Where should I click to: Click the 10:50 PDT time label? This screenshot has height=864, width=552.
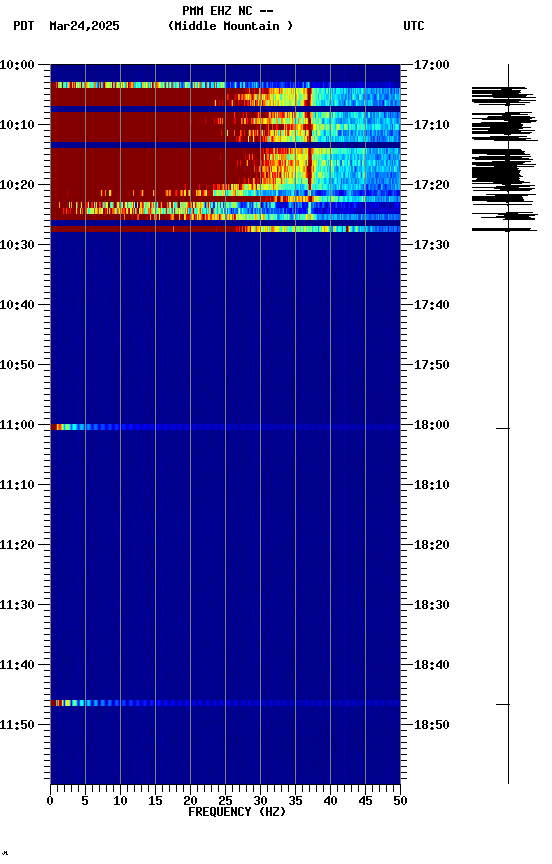pyautogui.click(x=17, y=365)
